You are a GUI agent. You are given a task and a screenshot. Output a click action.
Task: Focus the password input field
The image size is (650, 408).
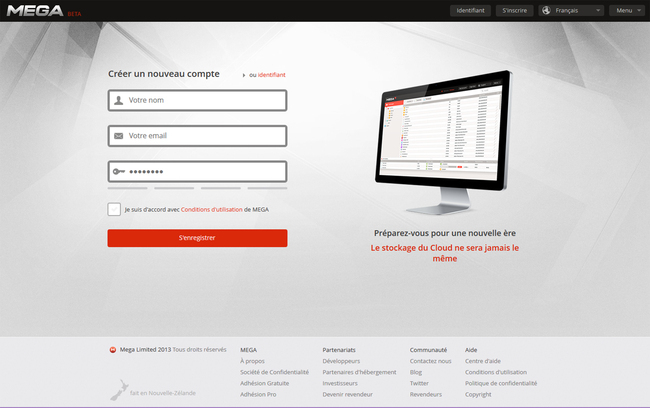pos(197,172)
